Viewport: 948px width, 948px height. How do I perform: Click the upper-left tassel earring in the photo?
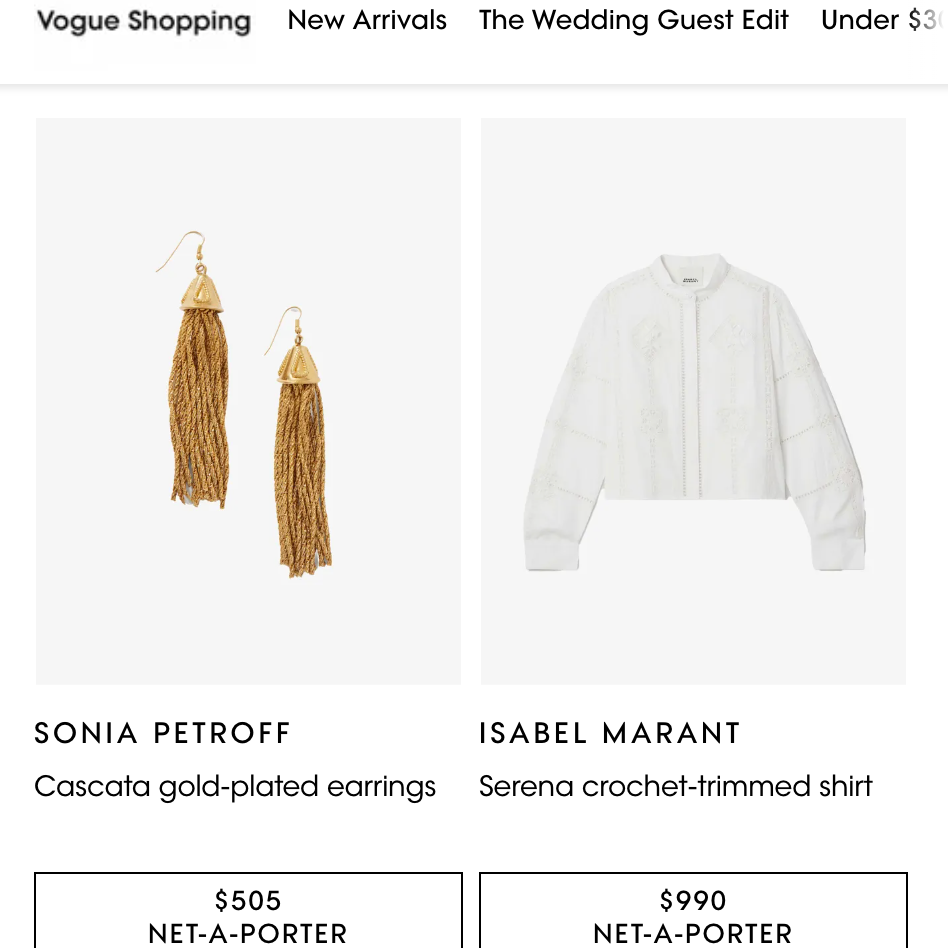pyautogui.click(x=200, y=390)
